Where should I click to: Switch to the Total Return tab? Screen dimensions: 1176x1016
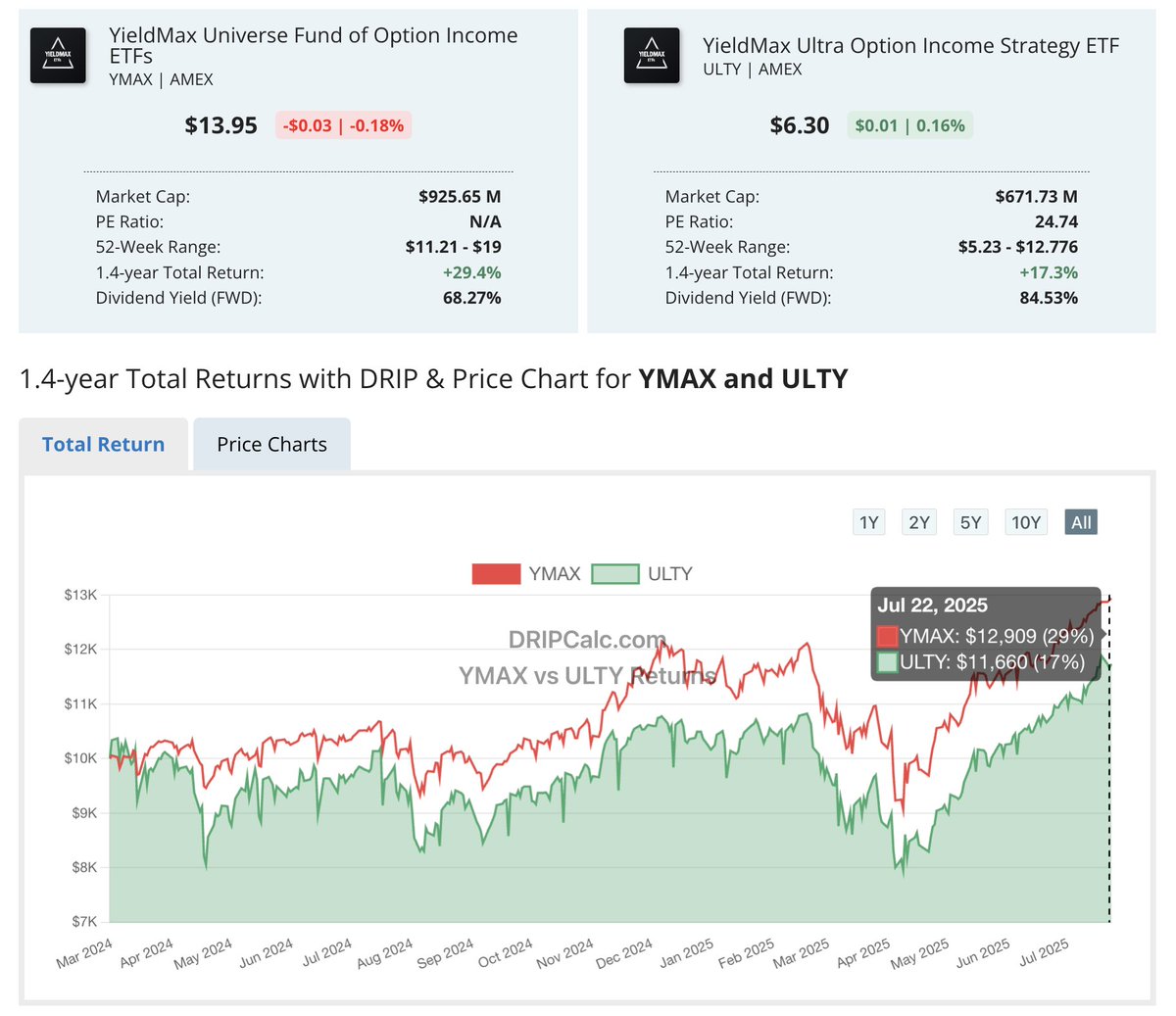point(104,445)
